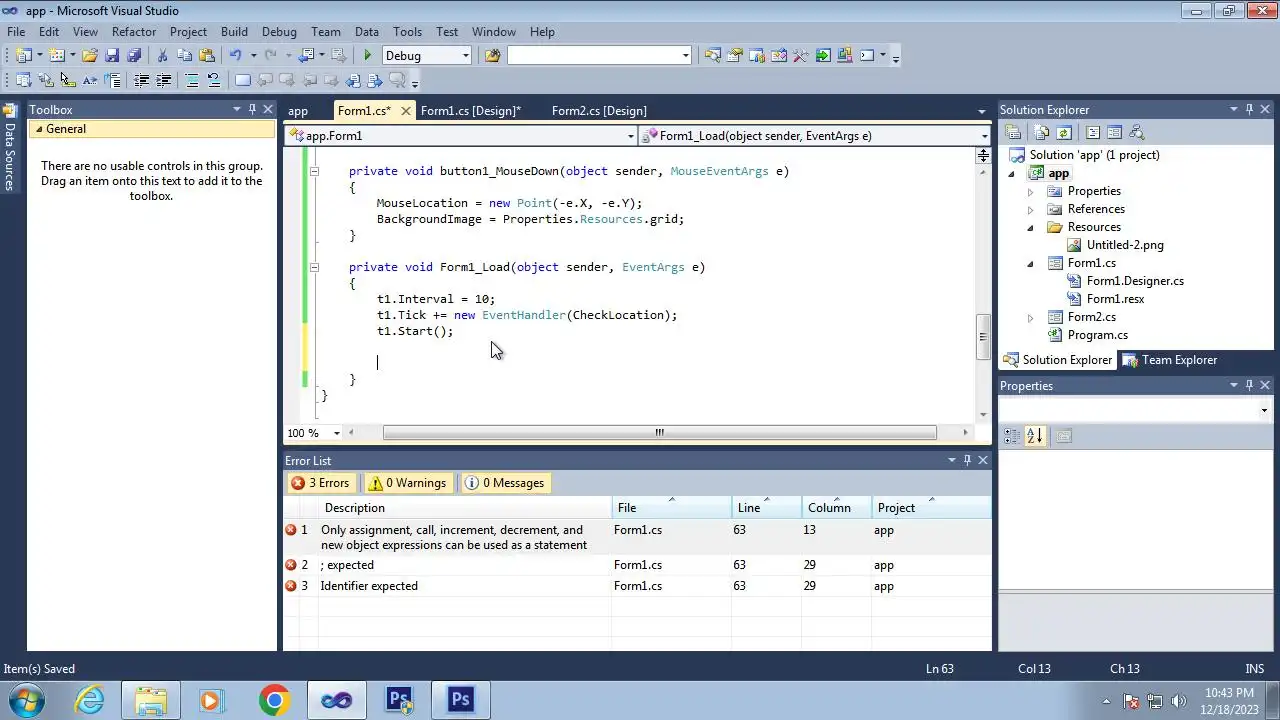Image resolution: width=1280 pixels, height=720 pixels.
Task: Sort Error List by Description column
Action: coord(465,508)
